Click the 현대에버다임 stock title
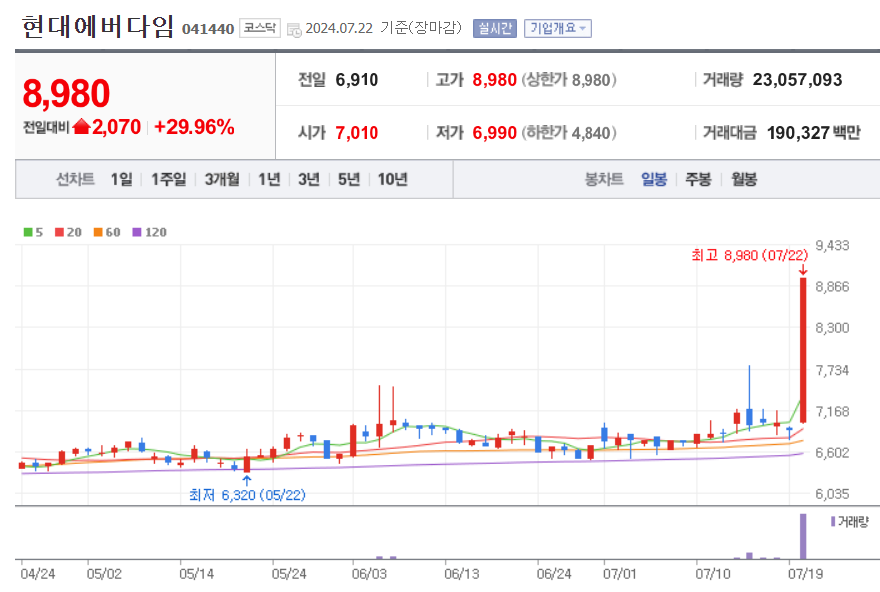The width and height of the screenshot is (880, 592). tap(98, 26)
